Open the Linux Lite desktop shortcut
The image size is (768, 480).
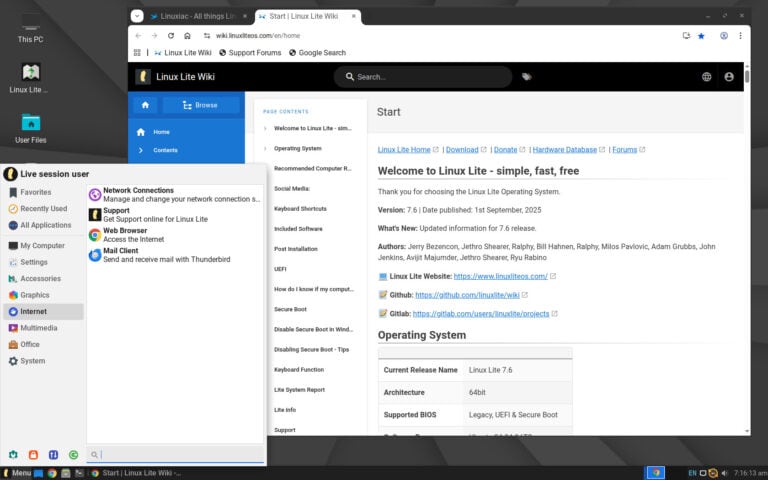tap(31, 73)
